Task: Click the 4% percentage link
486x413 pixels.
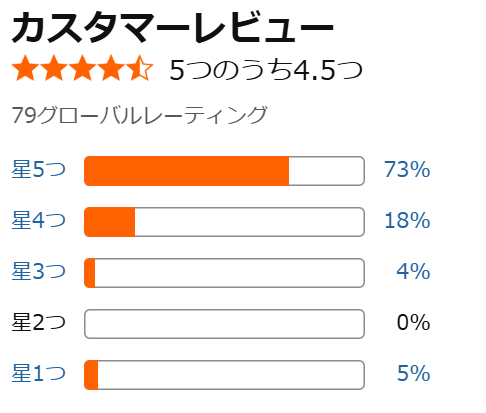Action: [413, 271]
